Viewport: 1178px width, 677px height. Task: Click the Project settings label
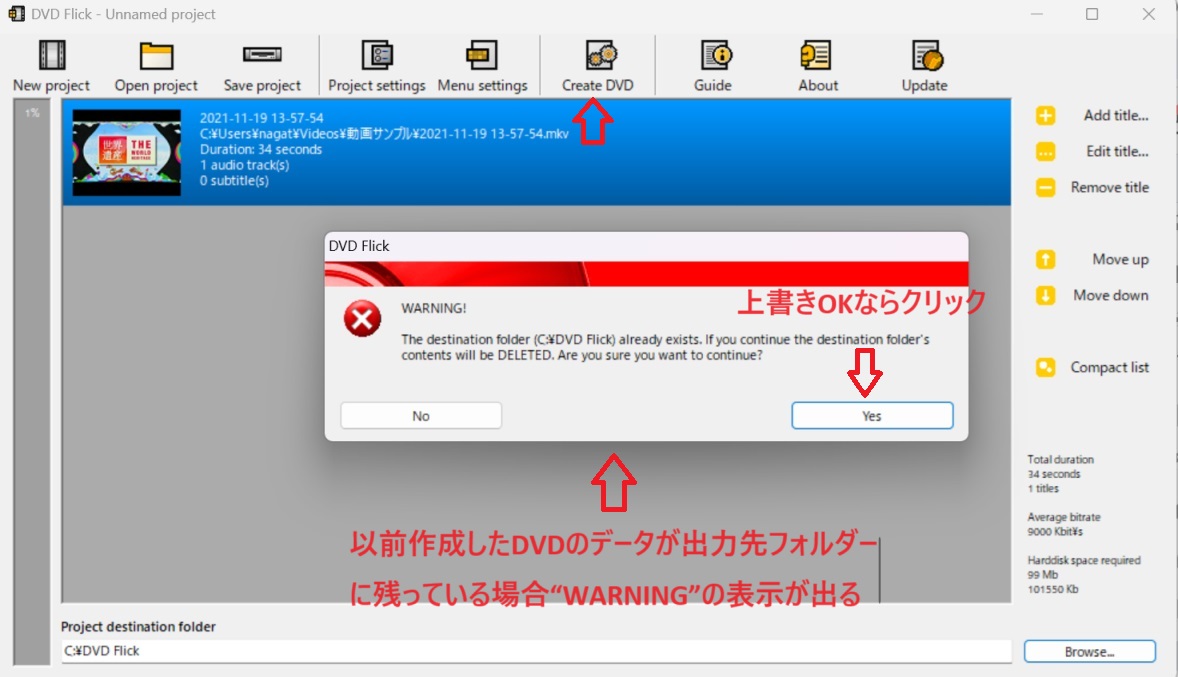(376, 86)
